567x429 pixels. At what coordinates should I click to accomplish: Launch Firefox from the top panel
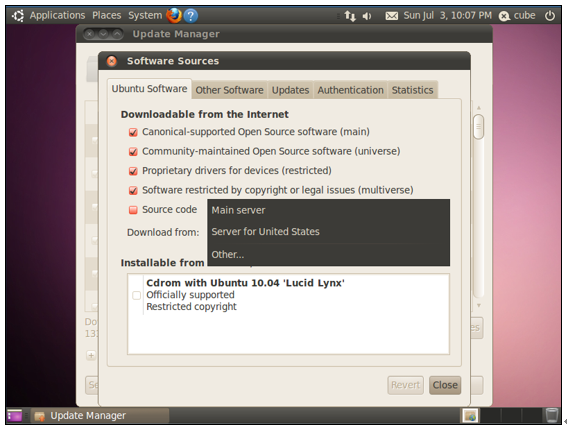[x=174, y=16]
